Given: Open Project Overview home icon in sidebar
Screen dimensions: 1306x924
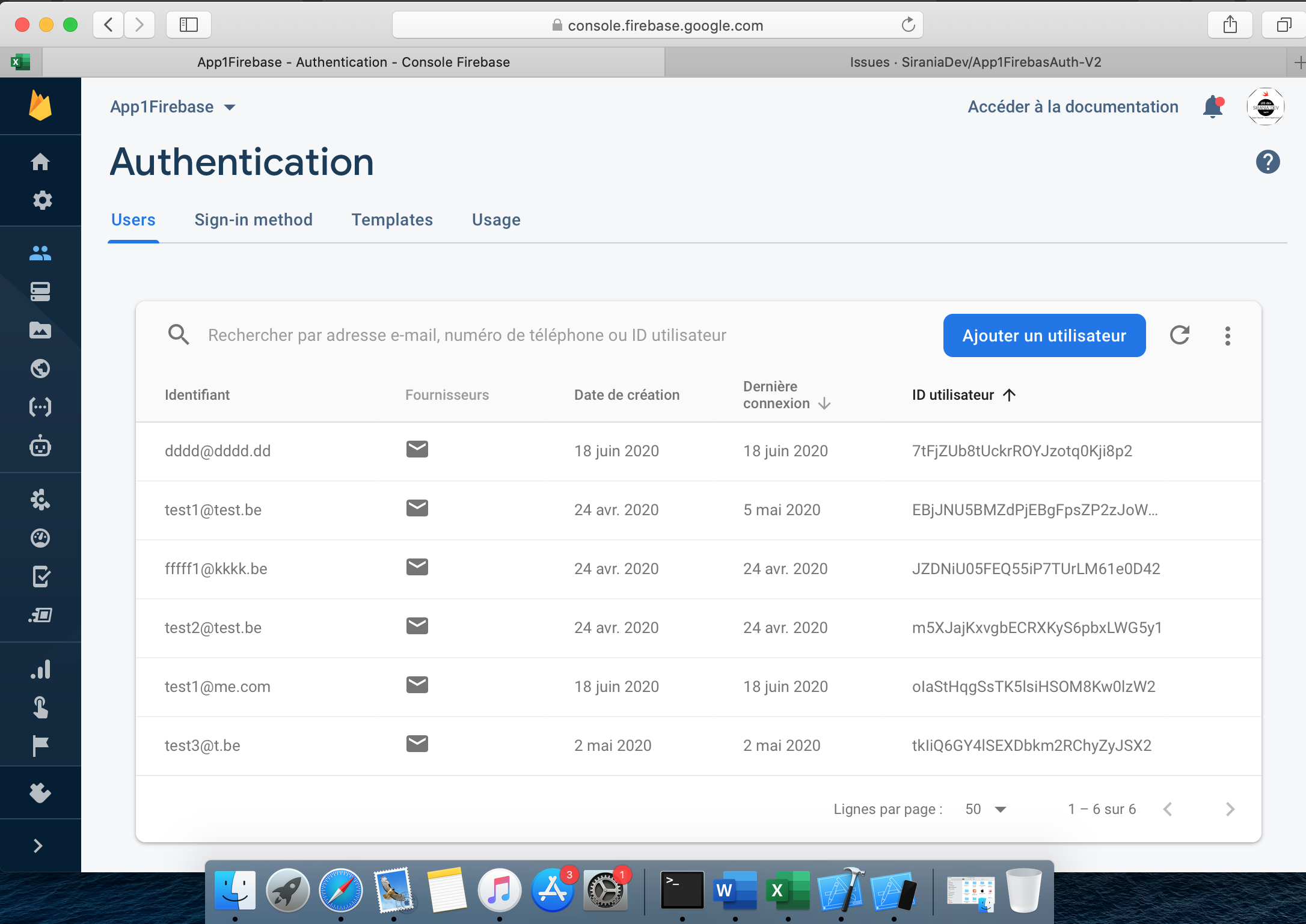Looking at the screenshot, I should tap(40, 162).
